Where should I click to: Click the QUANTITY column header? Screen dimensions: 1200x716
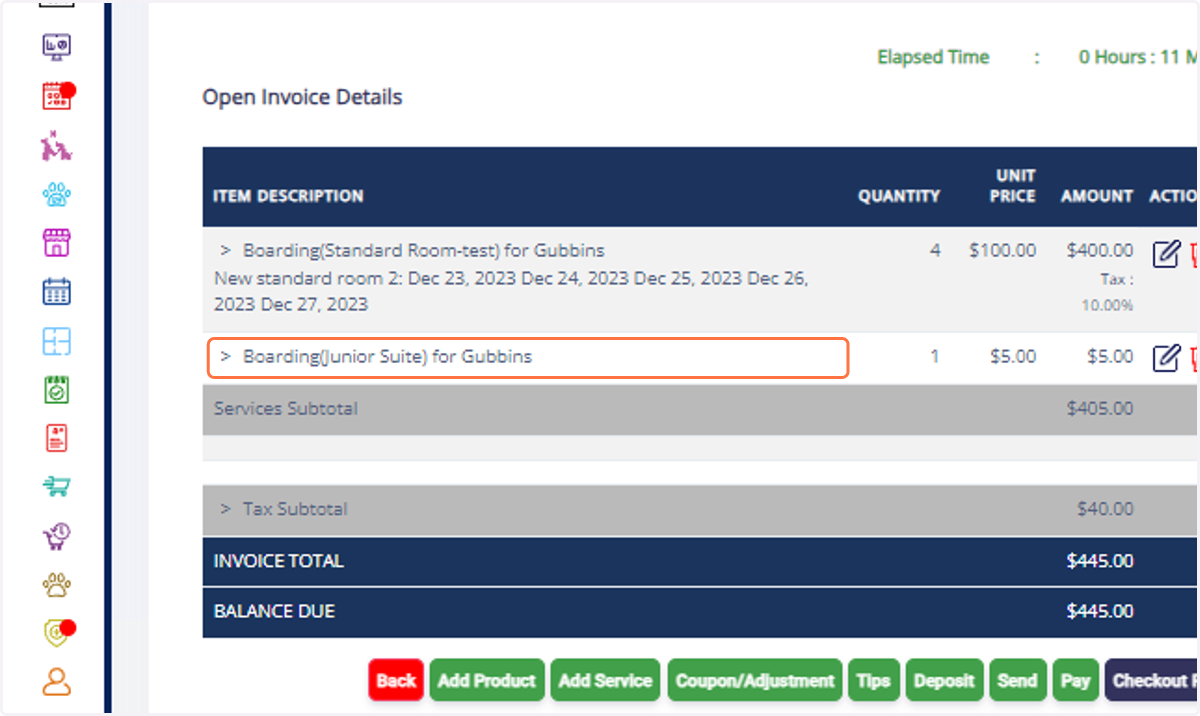pos(899,196)
